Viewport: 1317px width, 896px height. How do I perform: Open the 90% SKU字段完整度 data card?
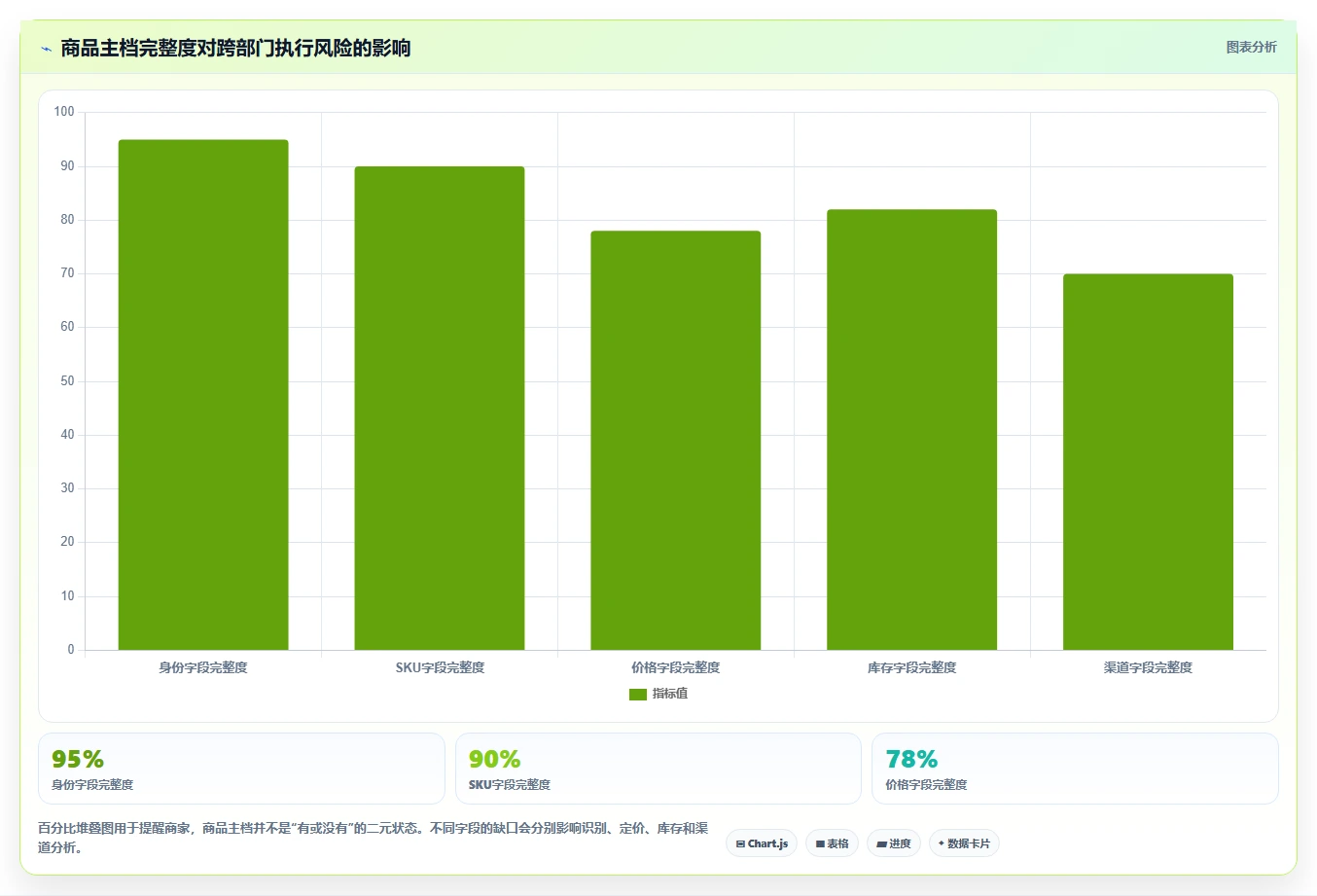(x=658, y=769)
